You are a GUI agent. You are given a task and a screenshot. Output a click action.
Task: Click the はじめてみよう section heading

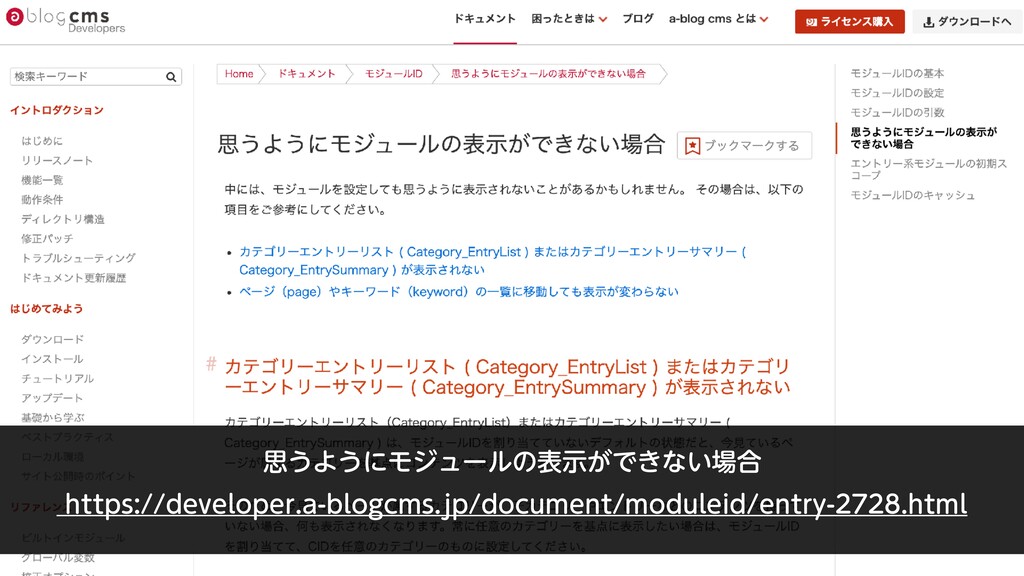coord(46,308)
